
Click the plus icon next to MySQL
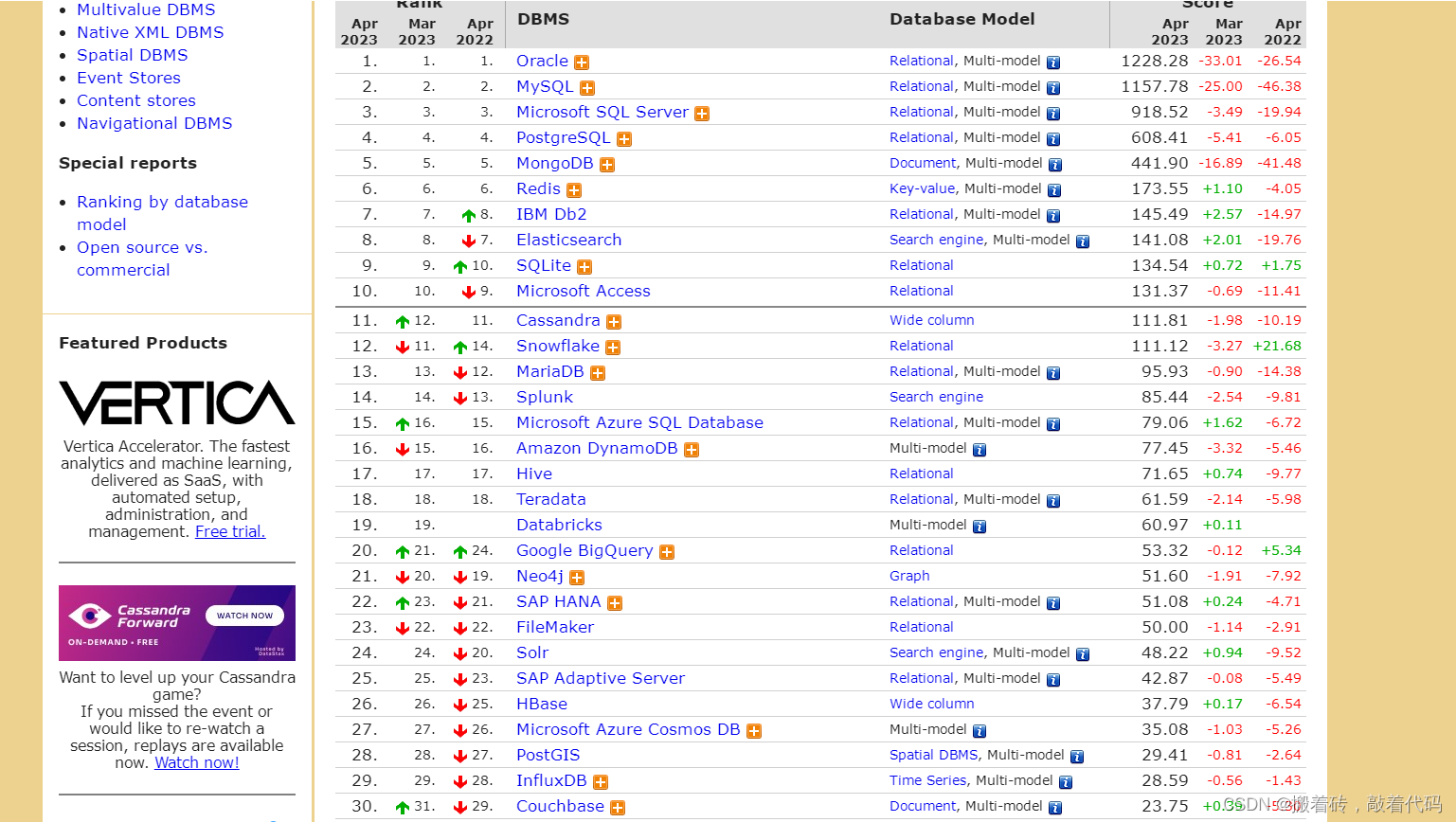pyautogui.click(x=587, y=88)
